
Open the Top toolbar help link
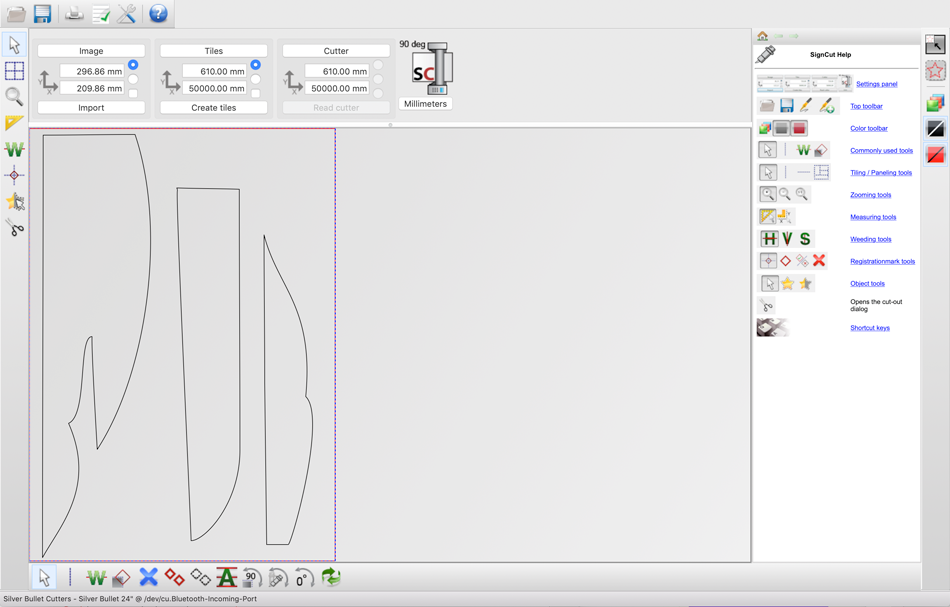pos(866,106)
